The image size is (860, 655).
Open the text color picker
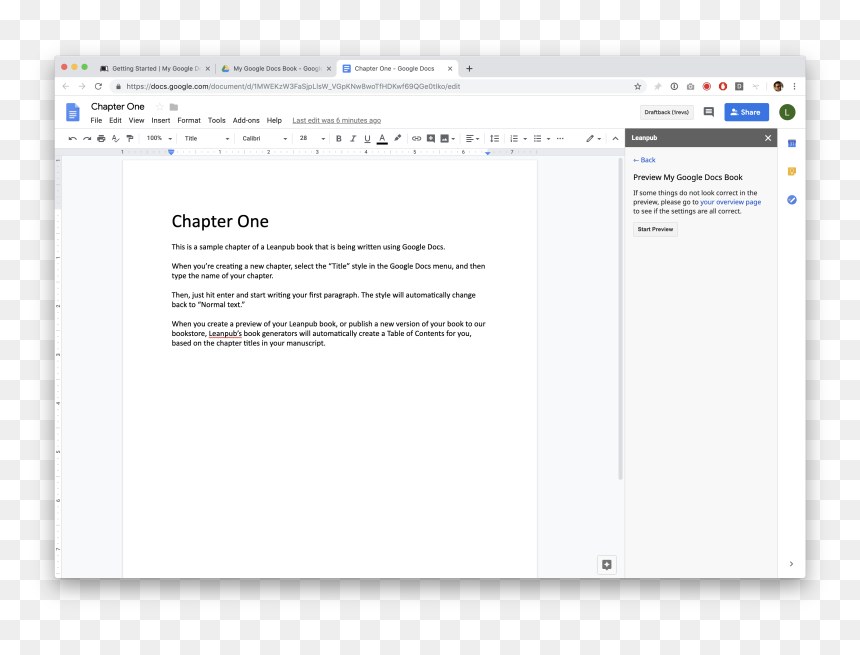click(x=382, y=139)
